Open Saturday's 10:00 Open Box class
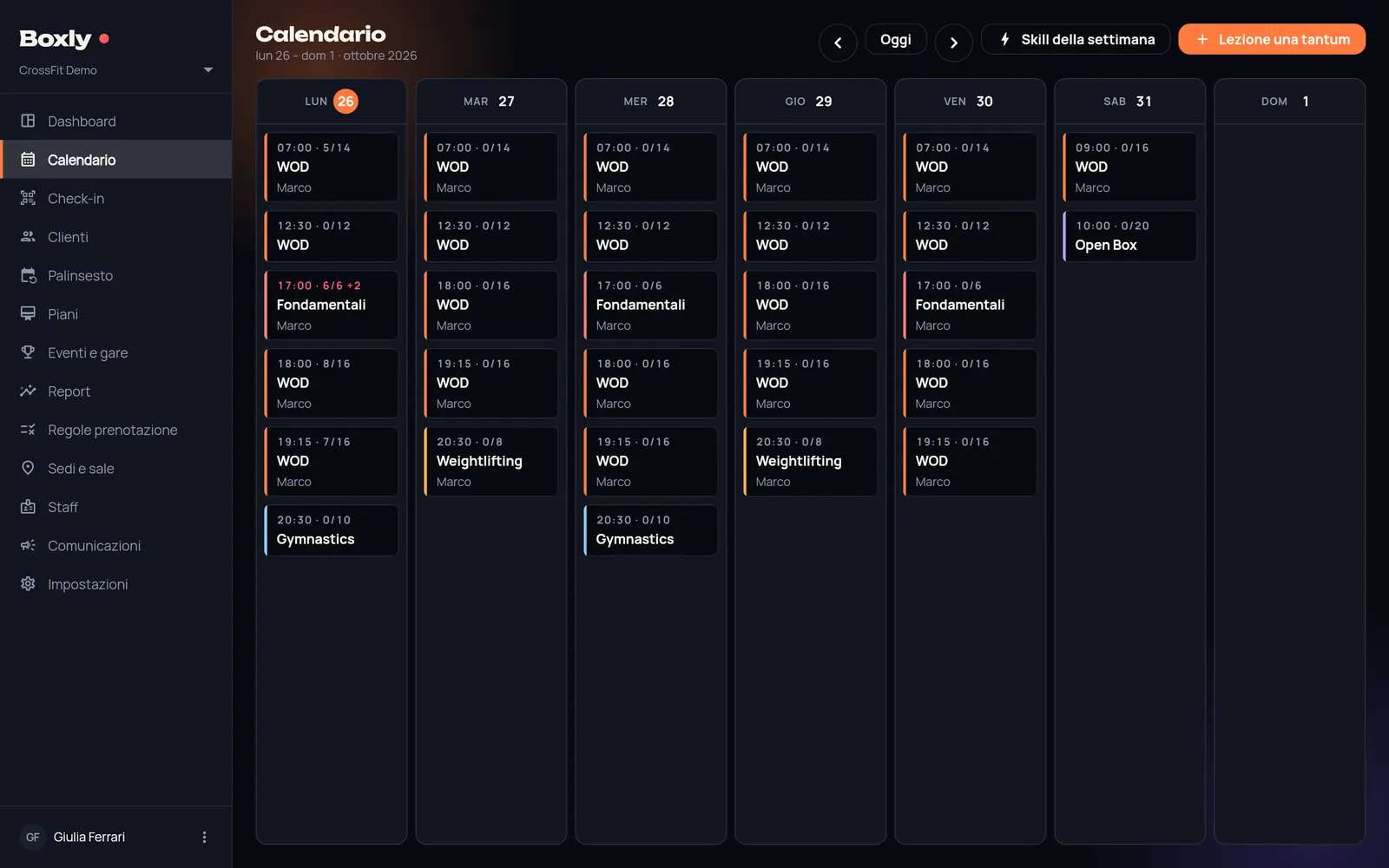Viewport: 1389px width, 868px height. click(x=1130, y=235)
